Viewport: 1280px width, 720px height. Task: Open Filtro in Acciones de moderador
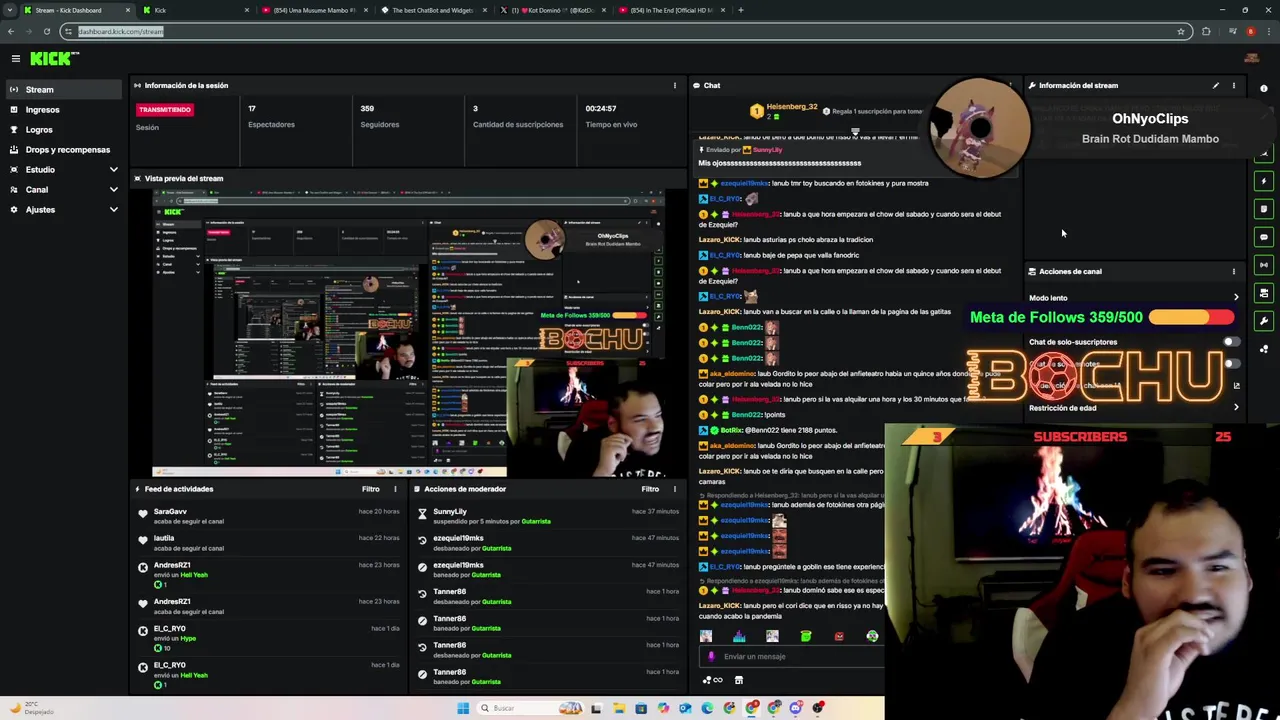[650, 489]
